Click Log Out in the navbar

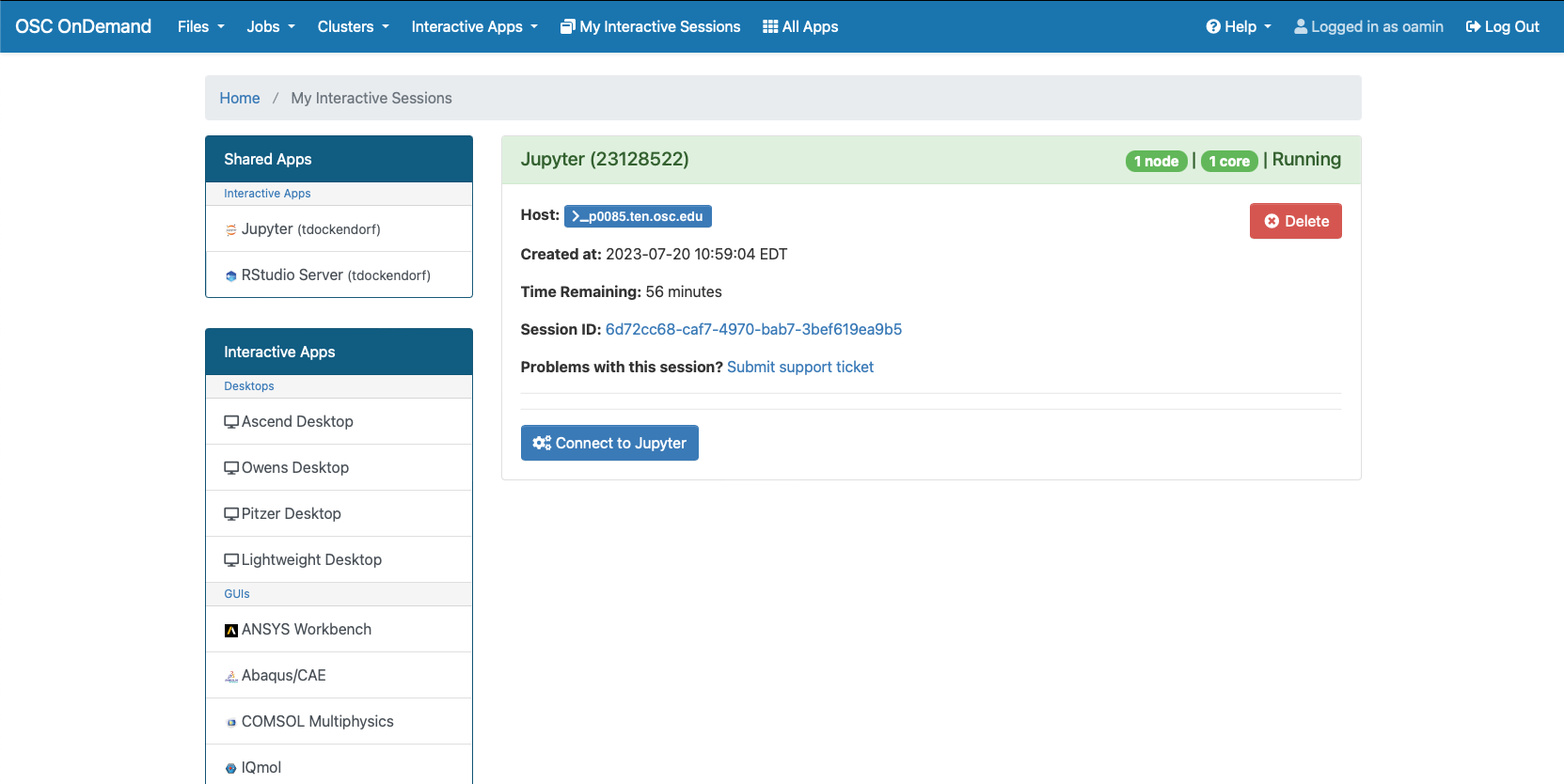[1503, 27]
